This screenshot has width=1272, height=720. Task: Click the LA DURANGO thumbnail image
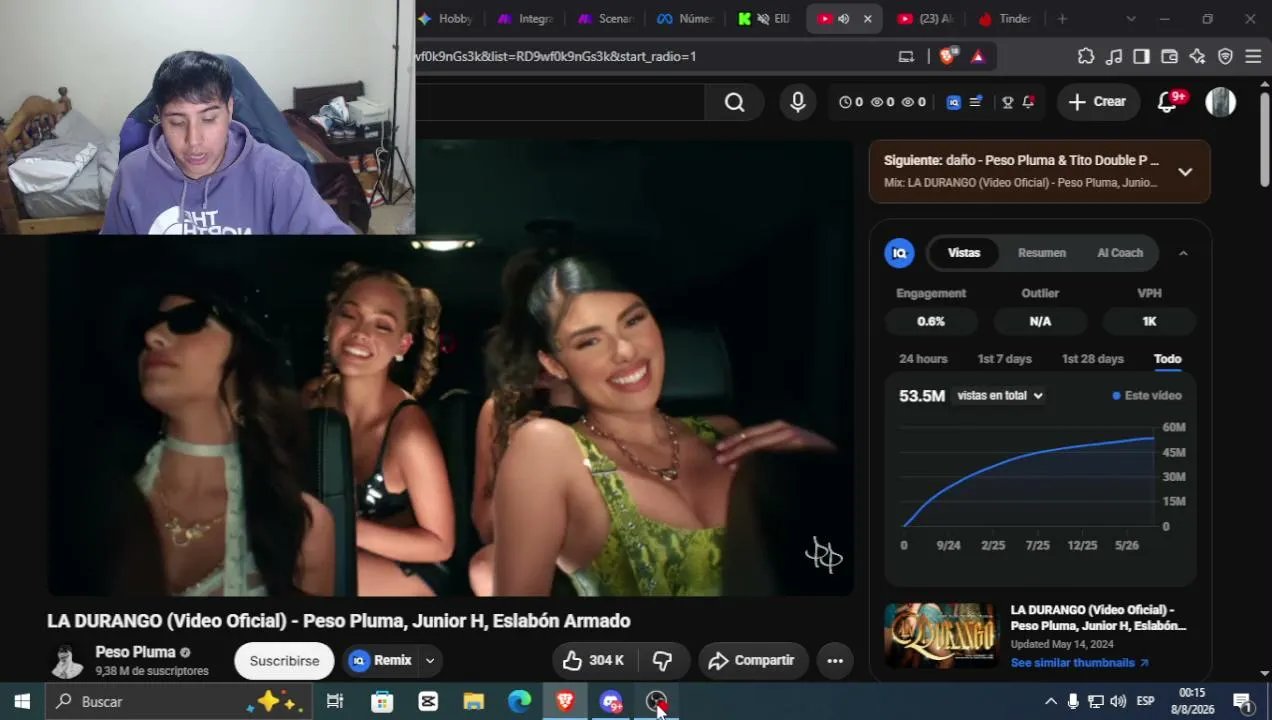click(941, 635)
